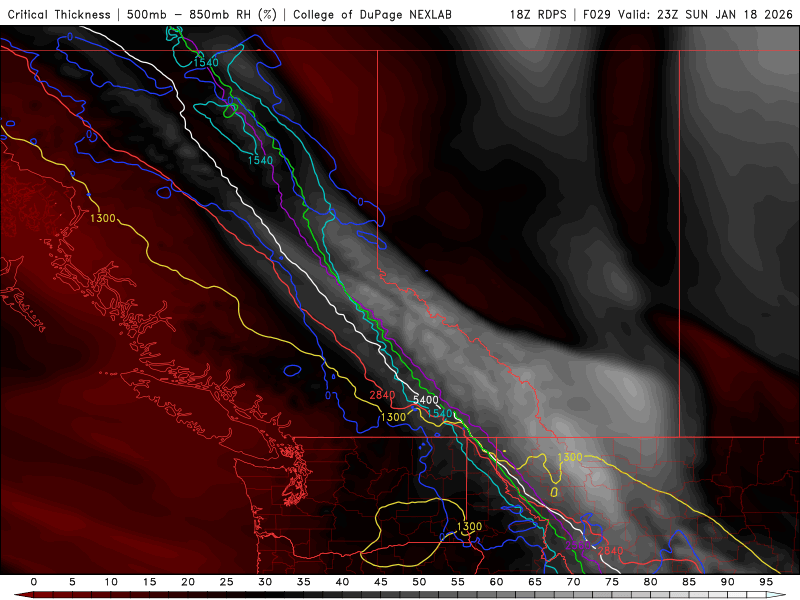Click the cyan '1540' label next to '5400'

click(440, 413)
